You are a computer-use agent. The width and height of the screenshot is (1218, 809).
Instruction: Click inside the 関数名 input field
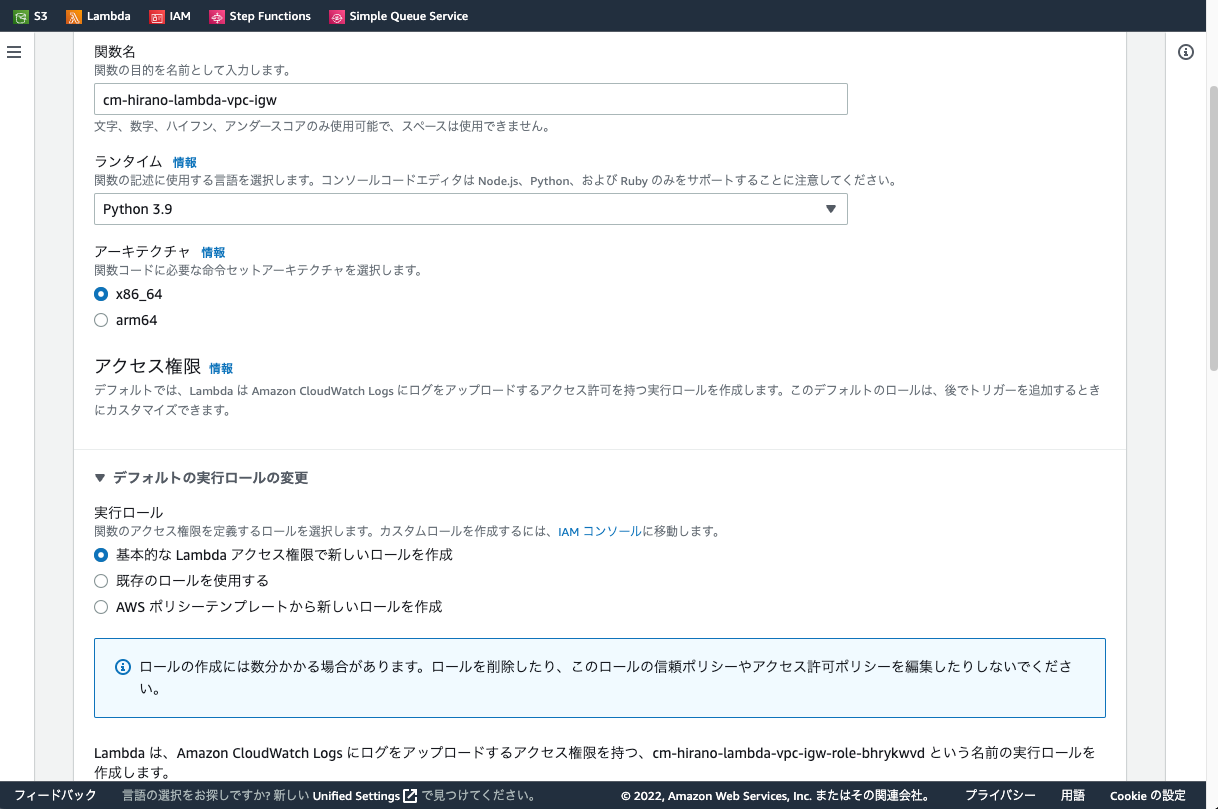click(x=470, y=99)
